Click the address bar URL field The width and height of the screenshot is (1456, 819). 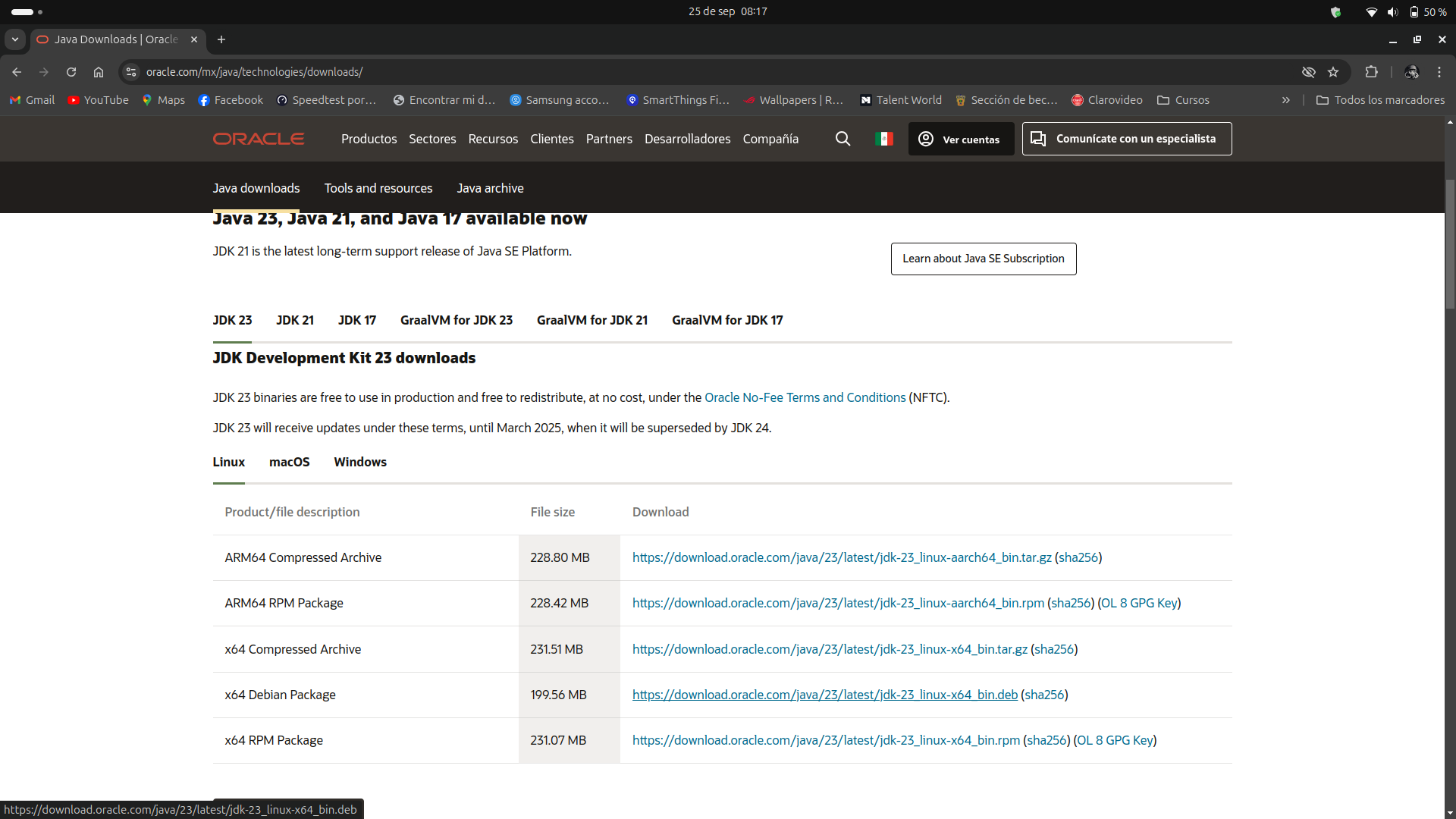(713, 72)
